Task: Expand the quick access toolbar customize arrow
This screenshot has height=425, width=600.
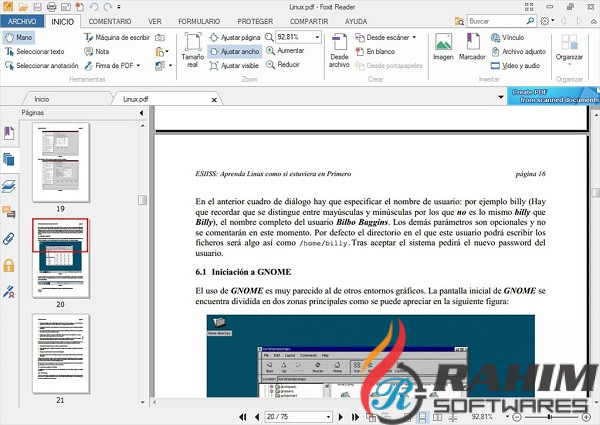Action: (119, 7)
